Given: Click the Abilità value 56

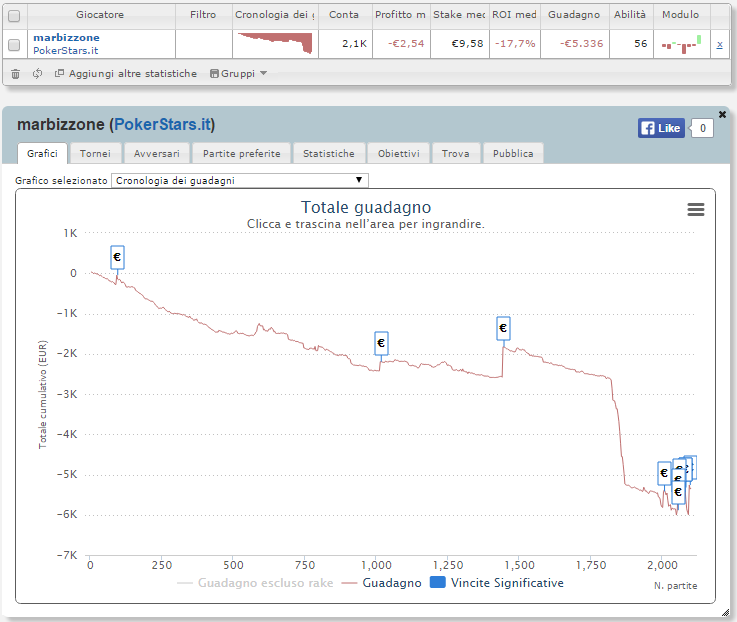Looking at the screenshot, I should [x=641, y=44].
